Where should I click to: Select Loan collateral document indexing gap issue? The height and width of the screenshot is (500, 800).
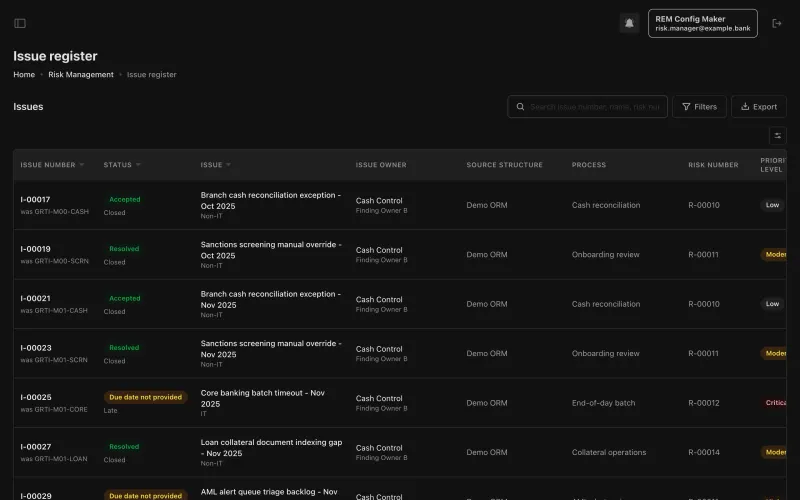click(x=271, y=448)
